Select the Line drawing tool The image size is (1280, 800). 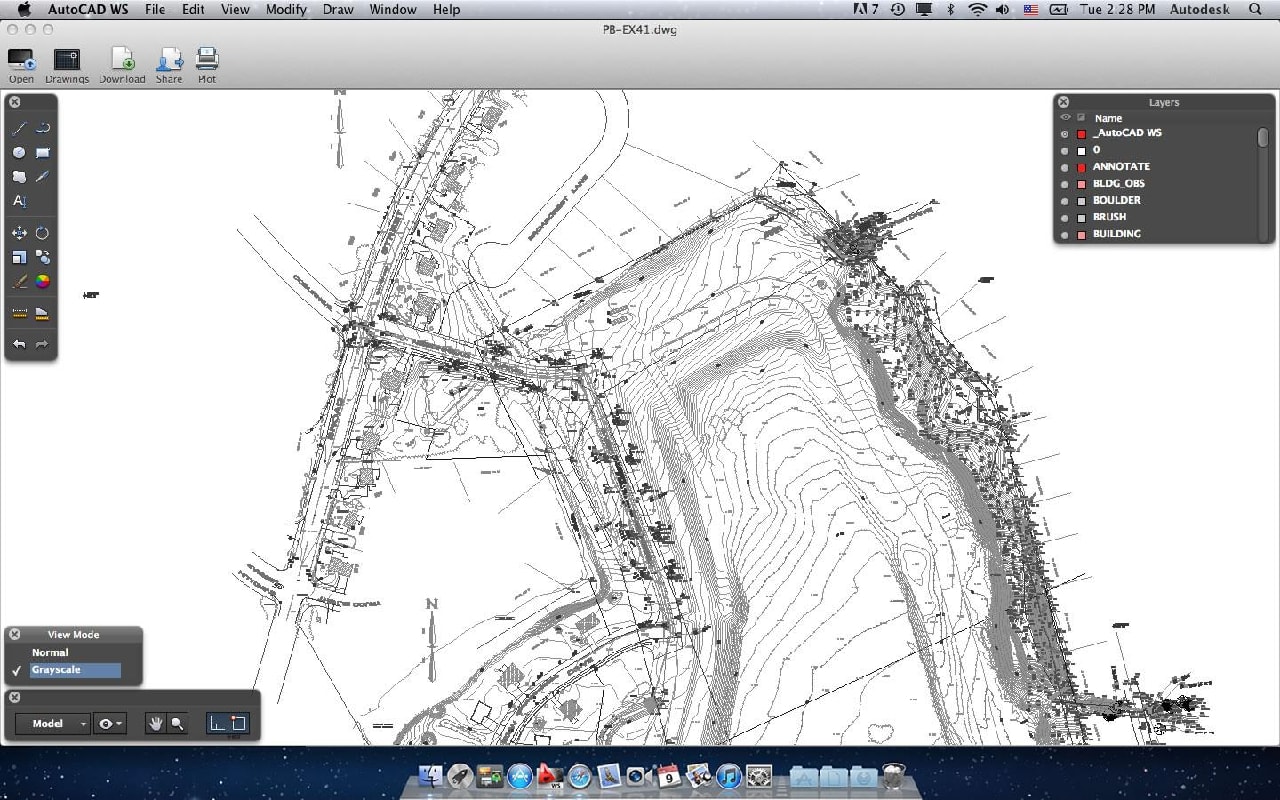pos(18,128)
